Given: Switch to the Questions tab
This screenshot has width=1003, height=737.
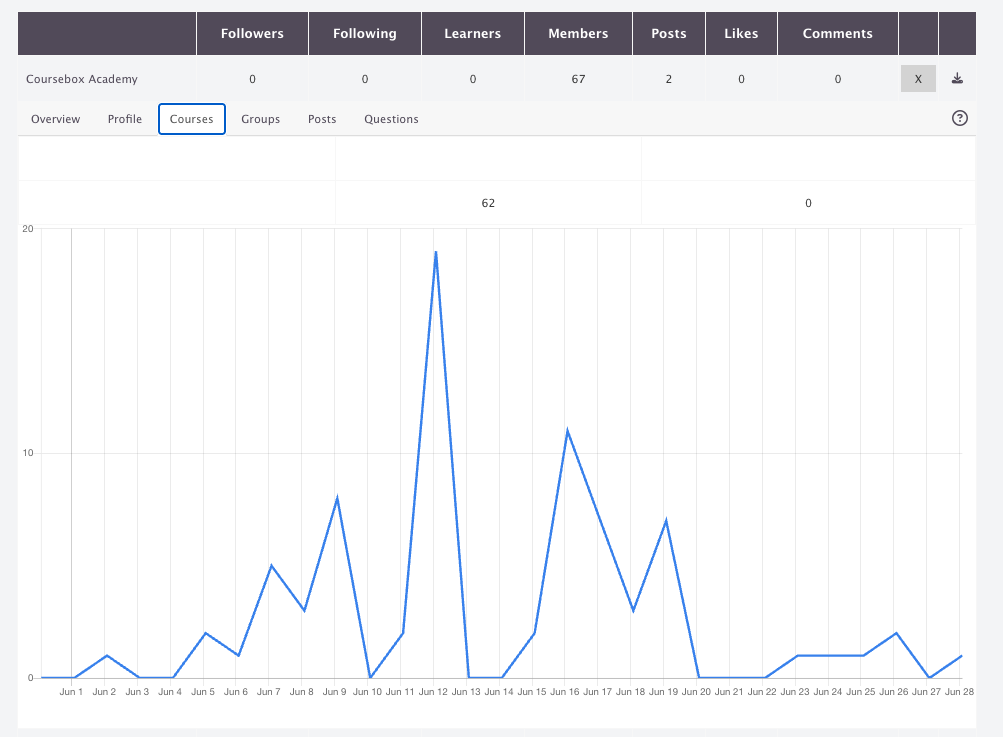Looking at the screenshot, I should click(391, 119).
